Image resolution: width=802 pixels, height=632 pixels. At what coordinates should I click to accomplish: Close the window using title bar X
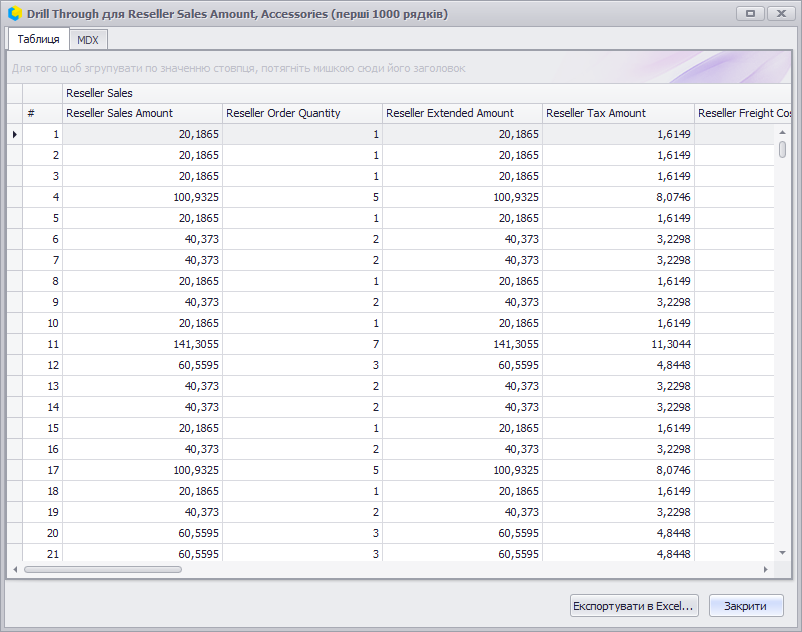pyautogui.click(x=782, y=14)
